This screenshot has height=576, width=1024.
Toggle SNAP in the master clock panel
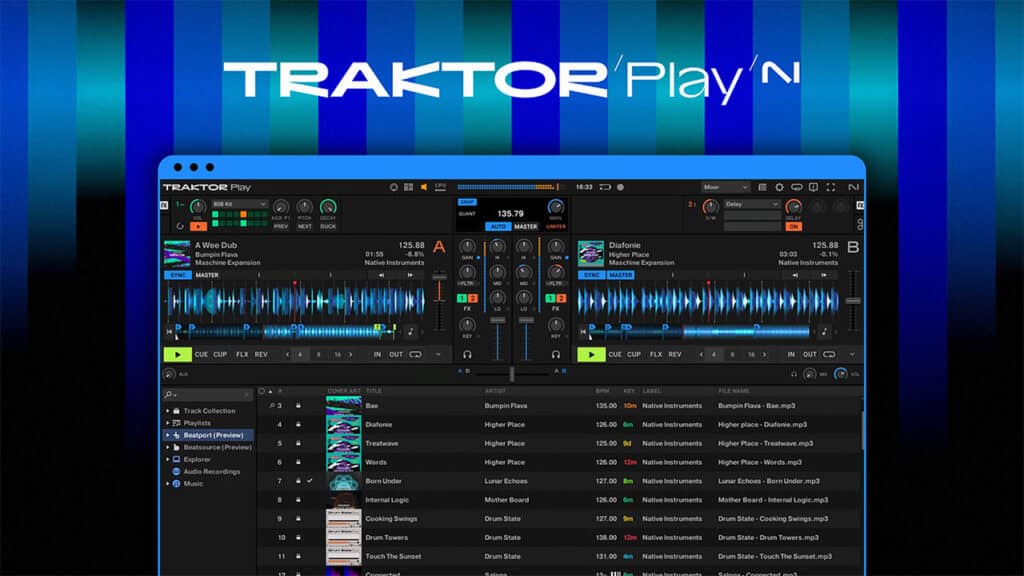click(467, 202)
